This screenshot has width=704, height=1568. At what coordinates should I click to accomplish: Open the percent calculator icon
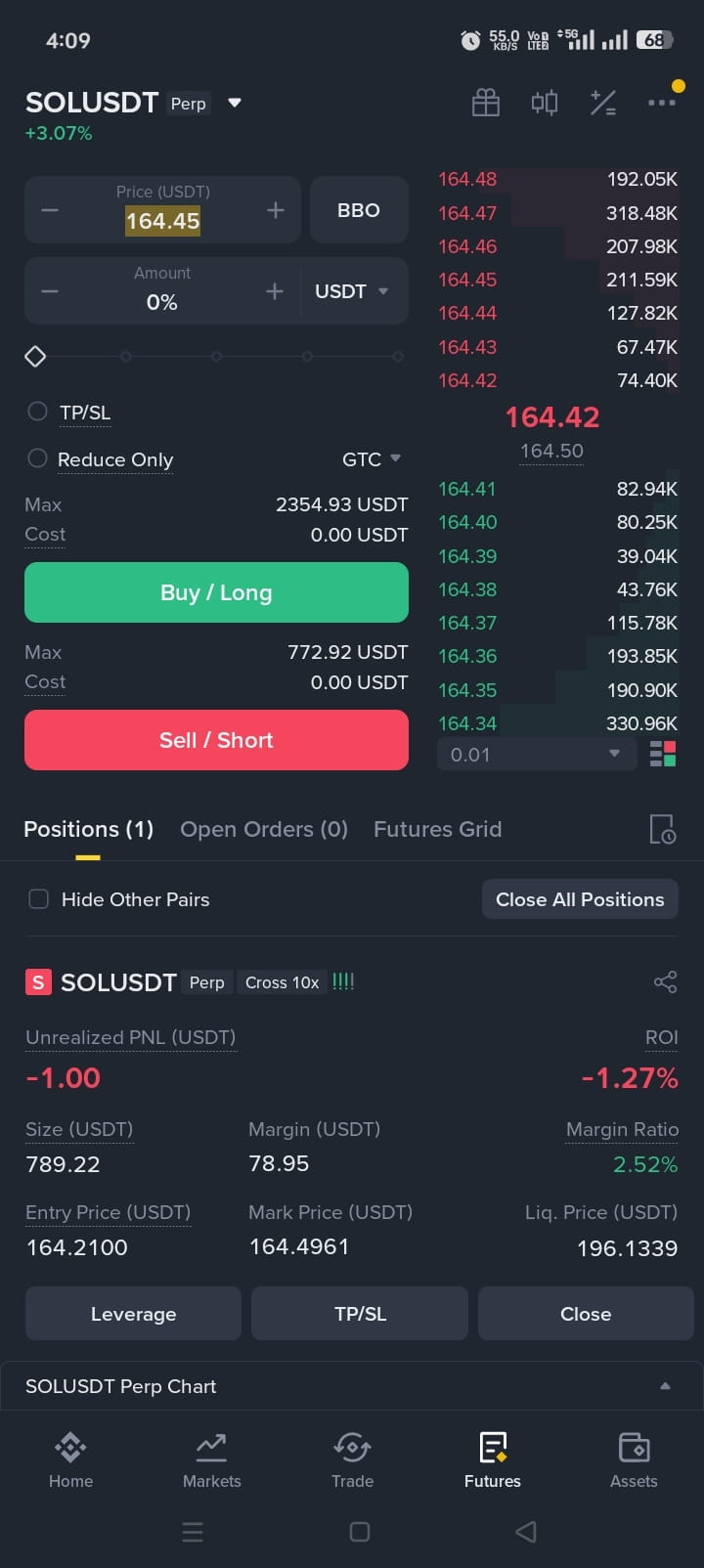point(603,103)
